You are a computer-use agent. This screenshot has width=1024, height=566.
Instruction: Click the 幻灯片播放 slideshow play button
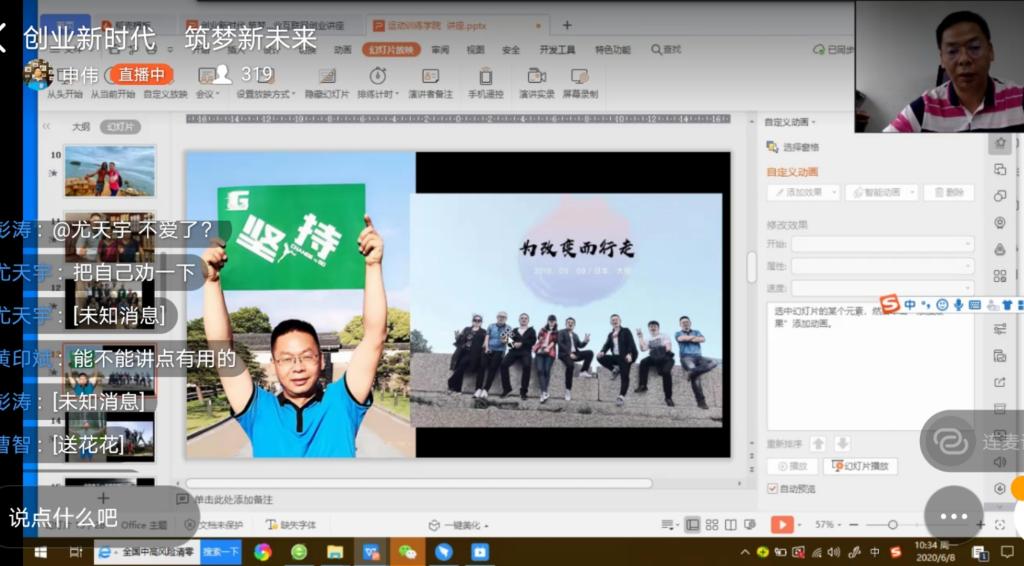click(860, 467)
